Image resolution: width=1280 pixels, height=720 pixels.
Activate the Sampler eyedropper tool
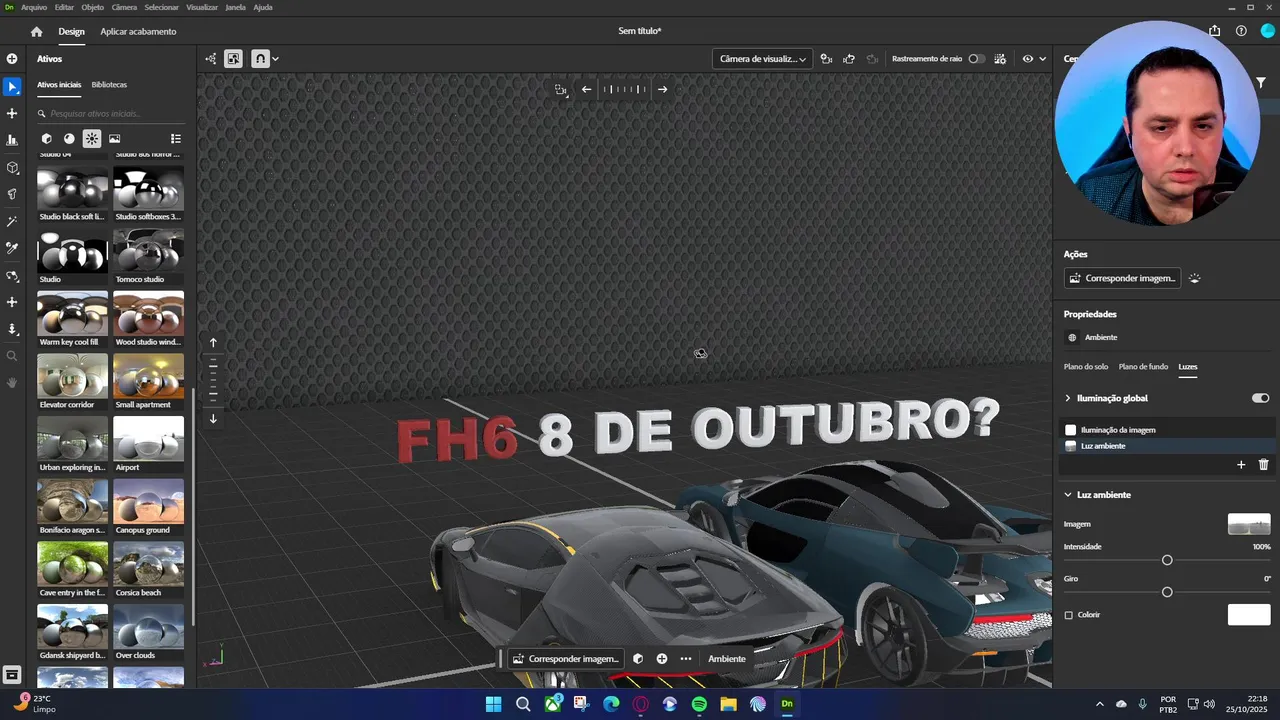click(x=12, y=248)
